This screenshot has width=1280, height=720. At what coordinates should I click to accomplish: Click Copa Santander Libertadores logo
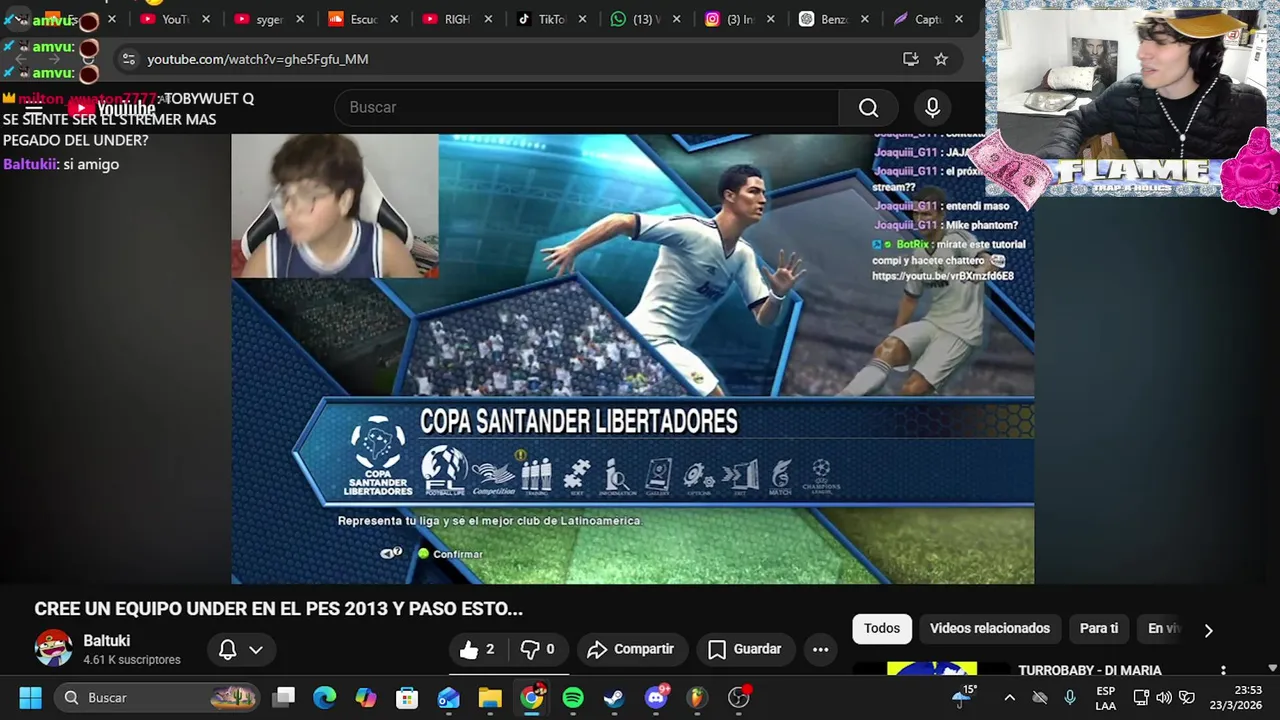377,456
